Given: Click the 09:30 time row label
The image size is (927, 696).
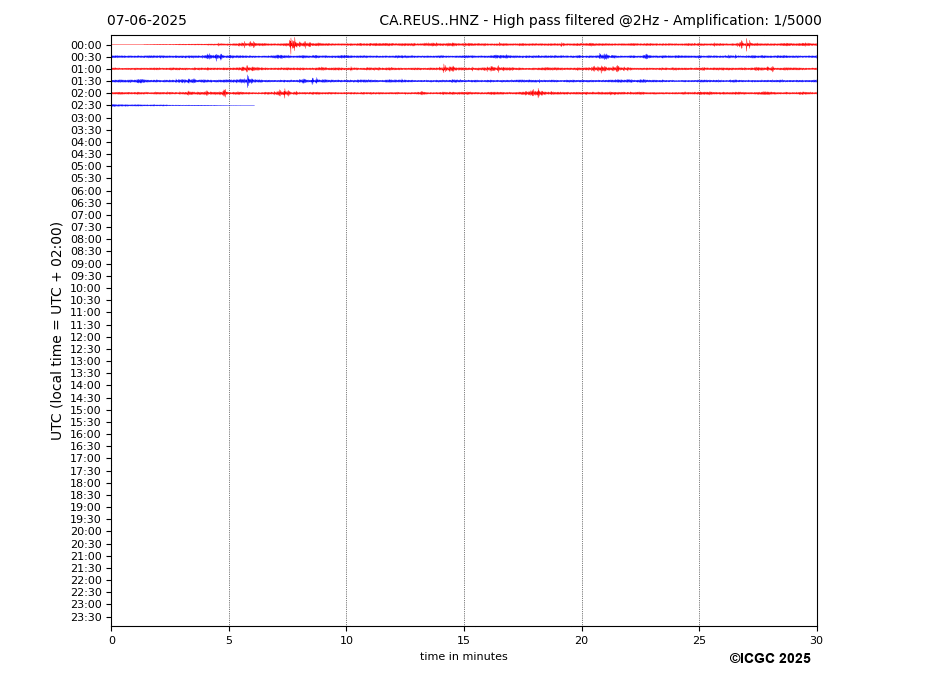Looking at the screenshot, I should [x=86, y=276].
